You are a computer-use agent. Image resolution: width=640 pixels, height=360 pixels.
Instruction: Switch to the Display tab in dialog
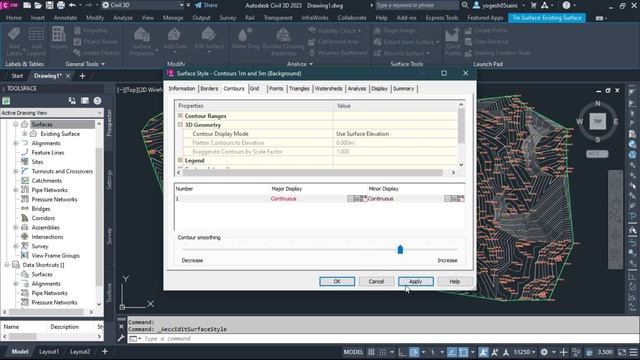[379, 89]
